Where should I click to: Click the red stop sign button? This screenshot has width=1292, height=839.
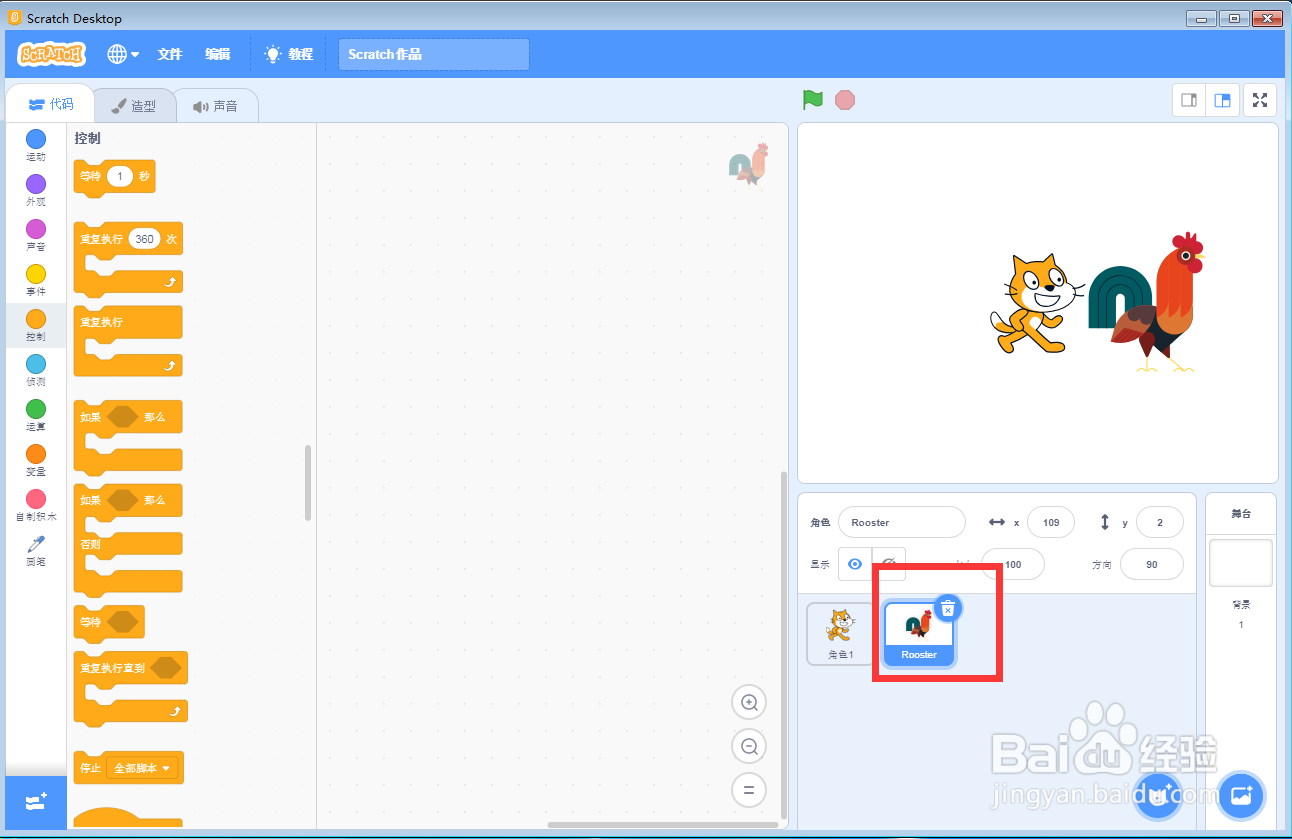(x=845, y=100)
